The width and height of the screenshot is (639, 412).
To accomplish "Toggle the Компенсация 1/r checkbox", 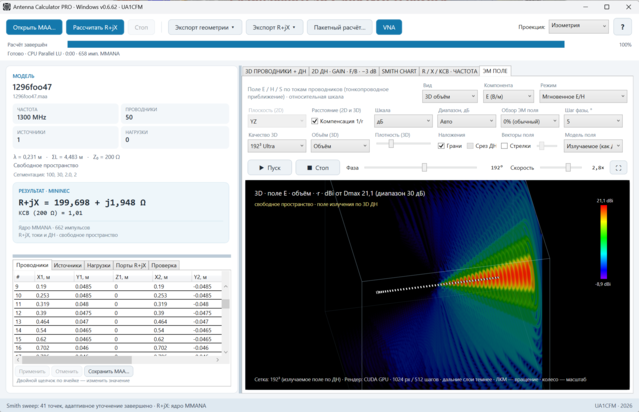I will tap(315, 121).
